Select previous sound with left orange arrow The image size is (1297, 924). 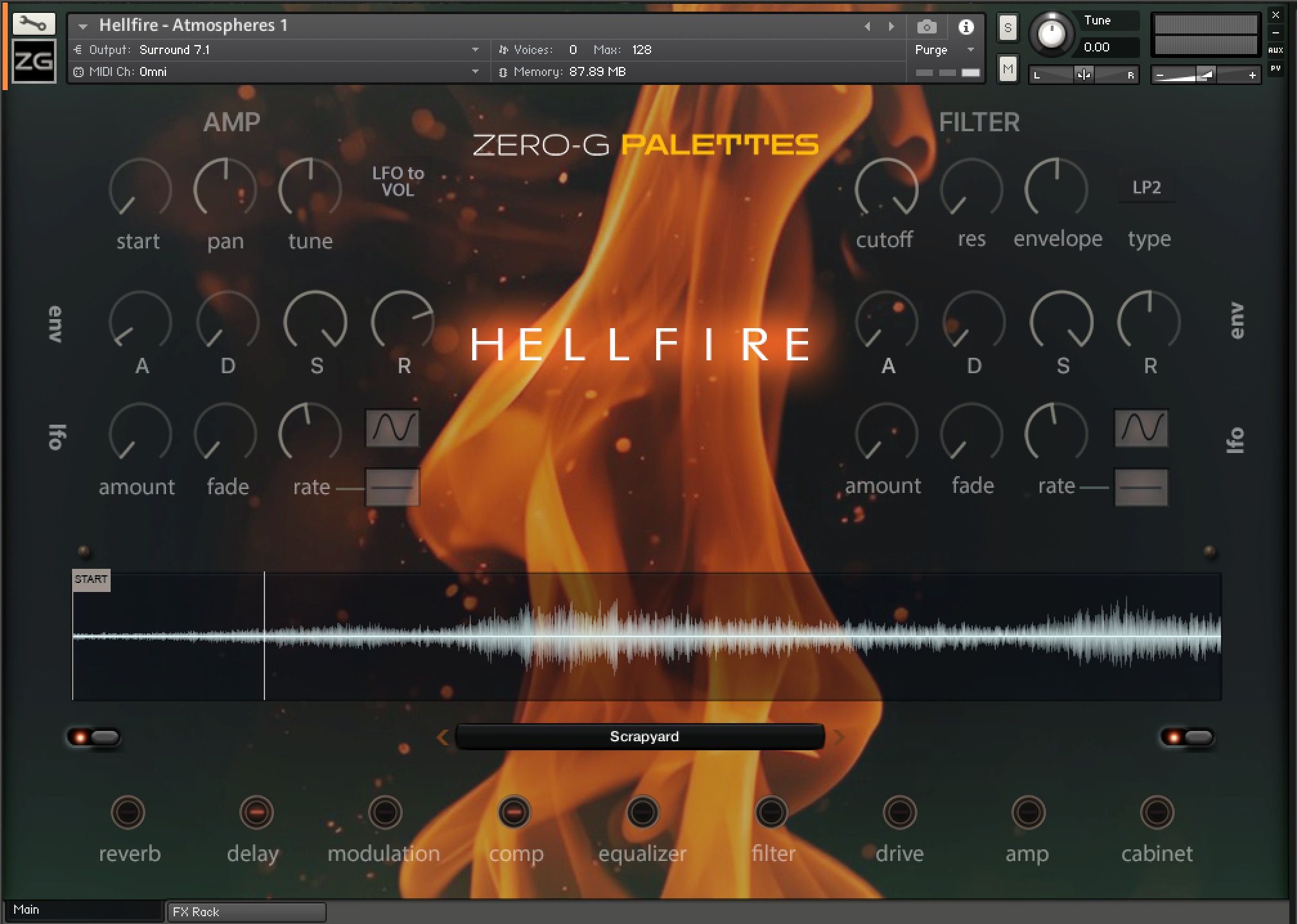443,737
